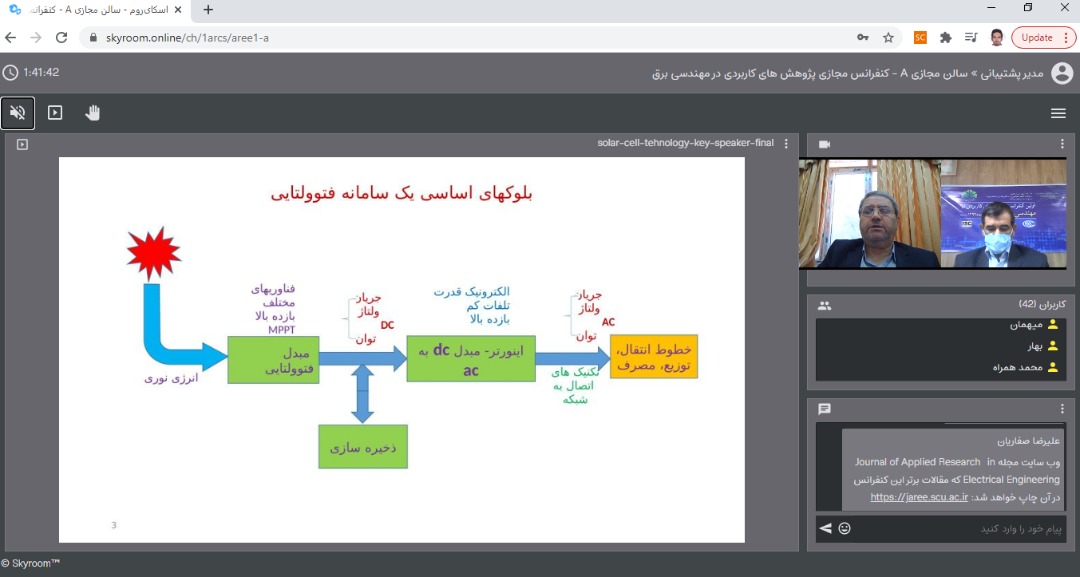Viewport: 1080px width, 577px height.
Task: Click the media play icon beside the speaker button
Action: tap(55, 113)
